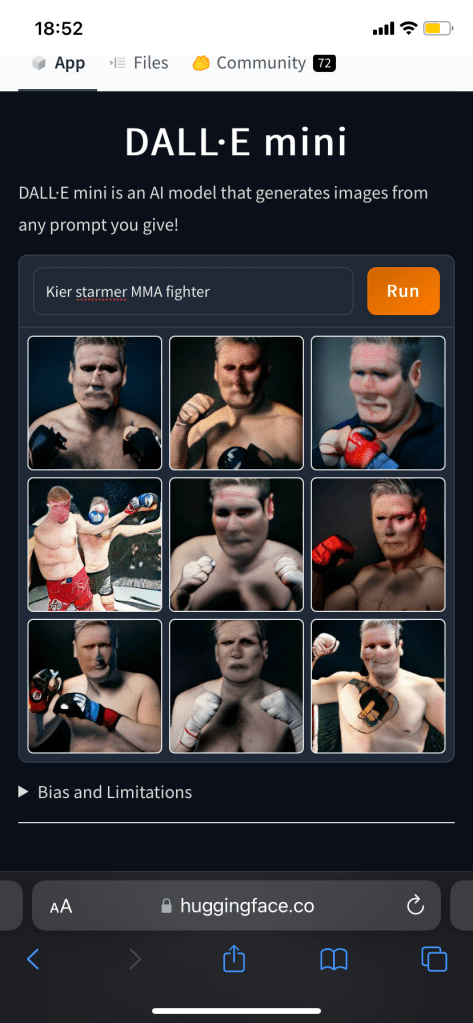Screen dimensions: 473x1023
Task: Click the orange Run button
Action: [403, 291]
